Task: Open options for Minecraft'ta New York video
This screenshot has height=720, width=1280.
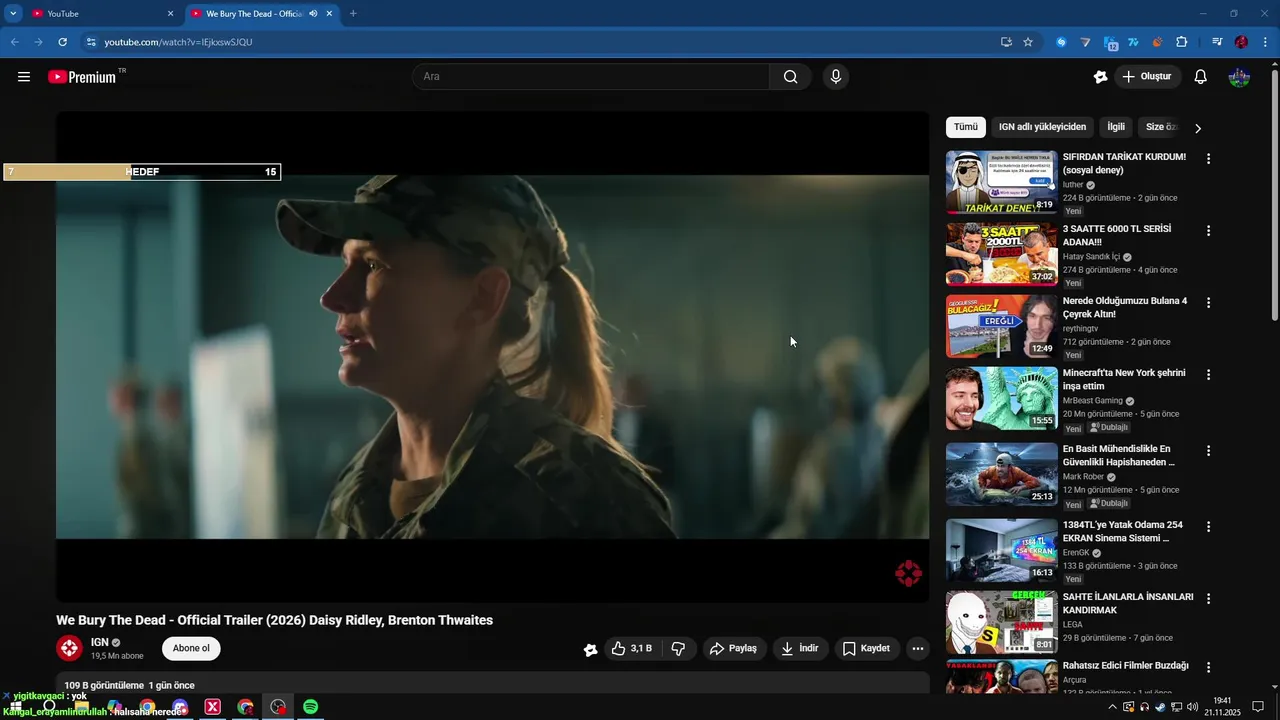Action: click(1208, 375)
